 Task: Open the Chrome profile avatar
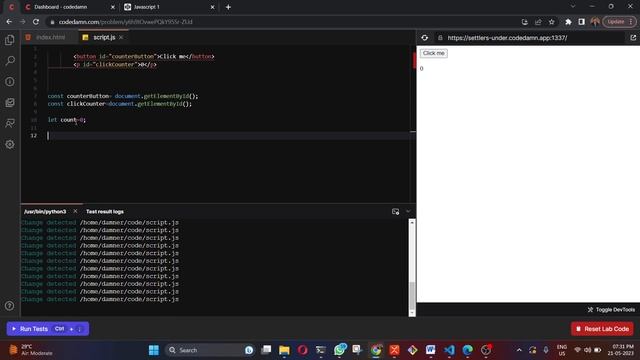tap(595, 22)
